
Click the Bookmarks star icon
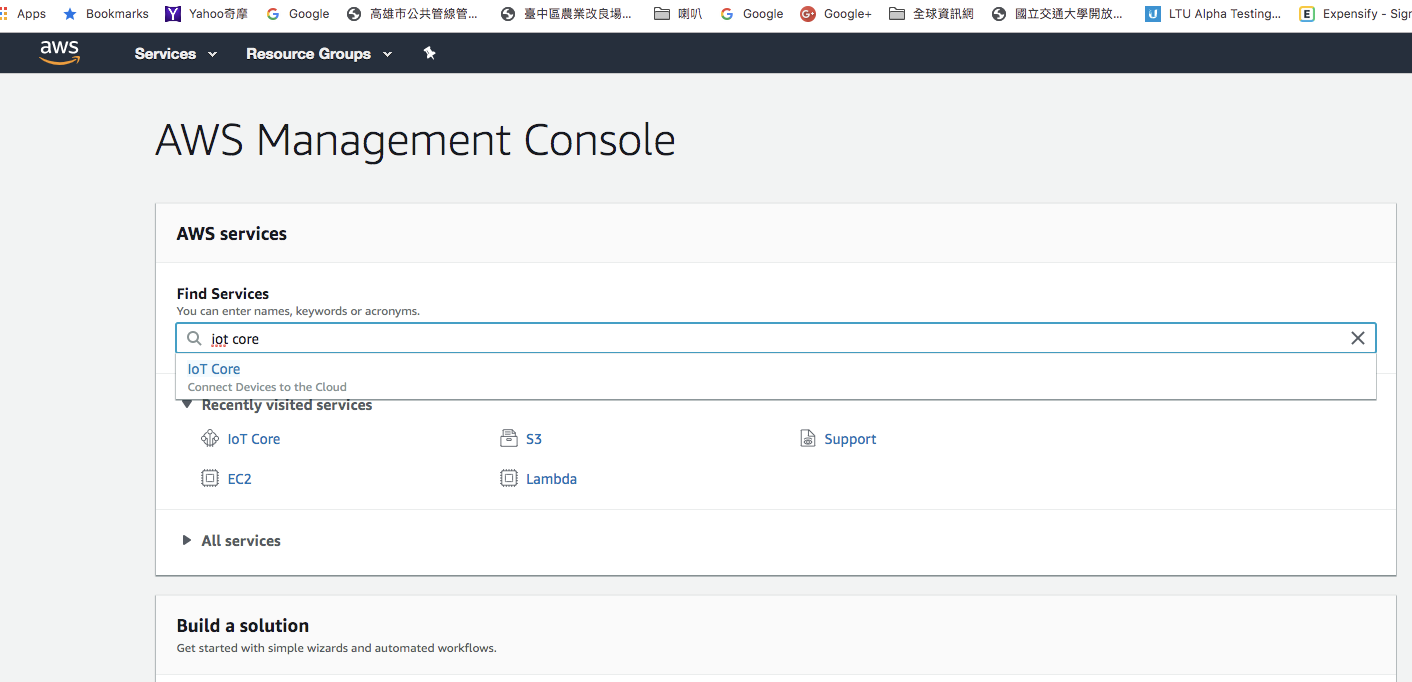click(x=70, y=14)
